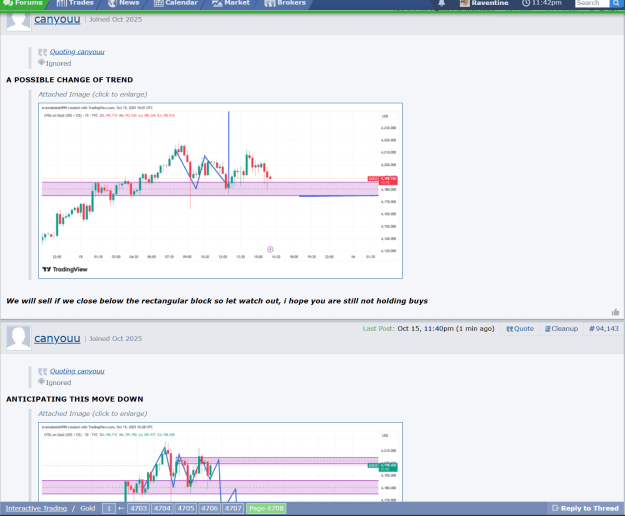
Task: Open the News tab
Action: tap(124, 3)
